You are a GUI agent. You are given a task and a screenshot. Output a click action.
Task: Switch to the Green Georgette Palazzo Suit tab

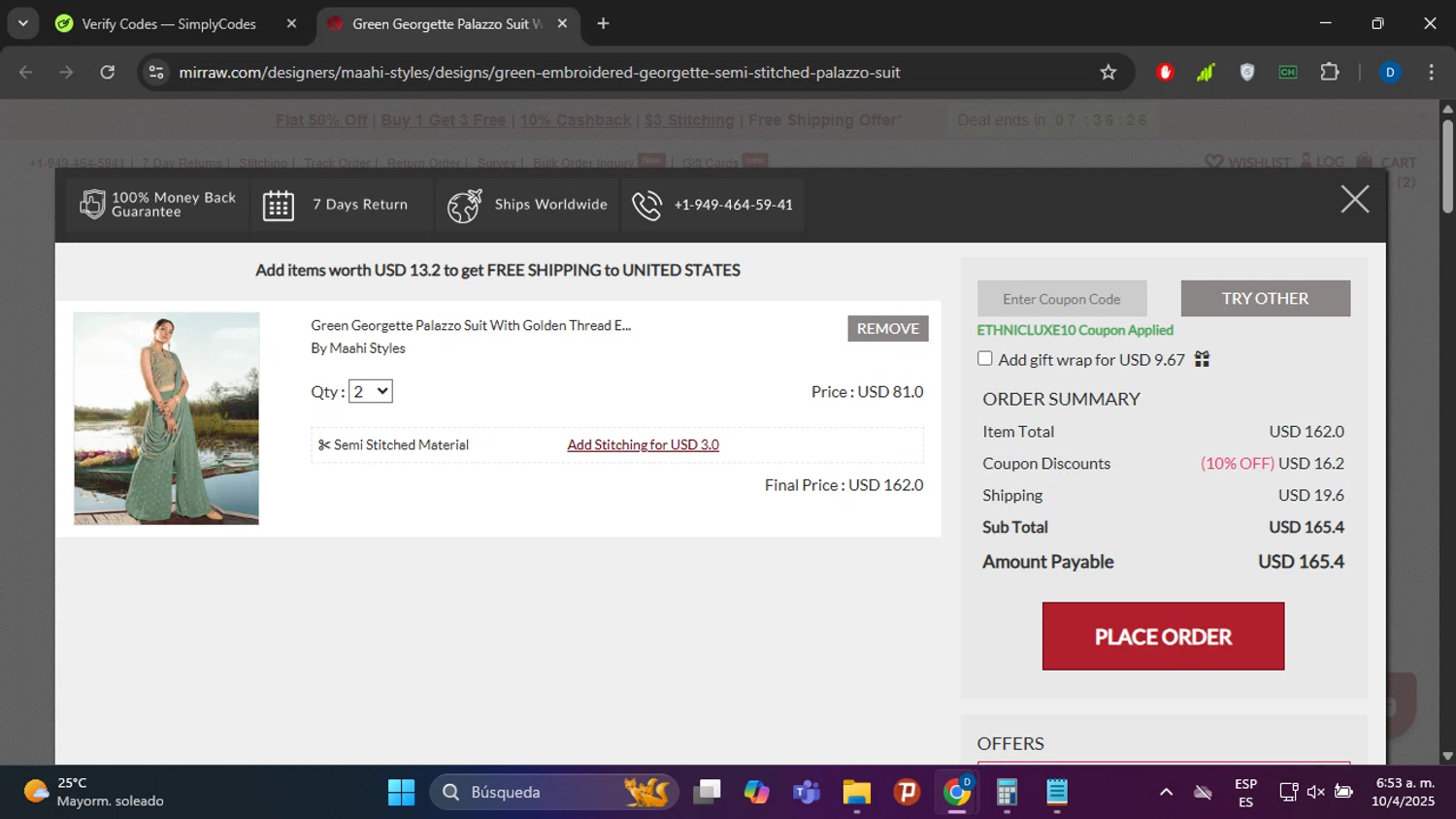tap(447, 23)
